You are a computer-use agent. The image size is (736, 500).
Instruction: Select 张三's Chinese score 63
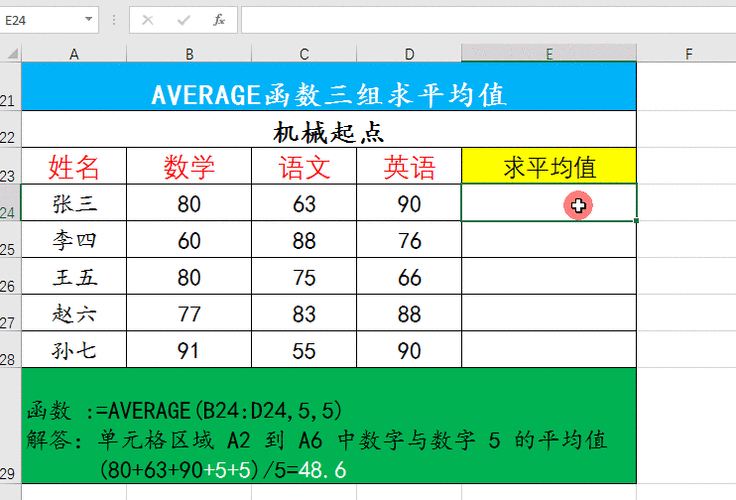tap(304, 202)
